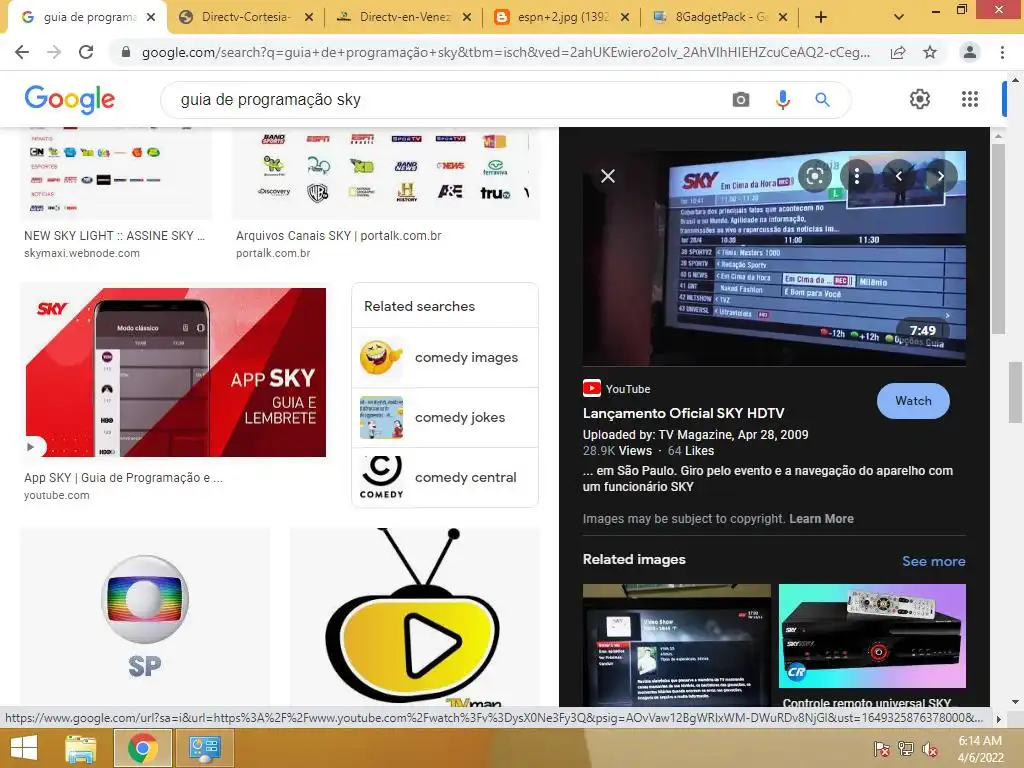Open SKY HDTV video preview image

tap(774, 259)
